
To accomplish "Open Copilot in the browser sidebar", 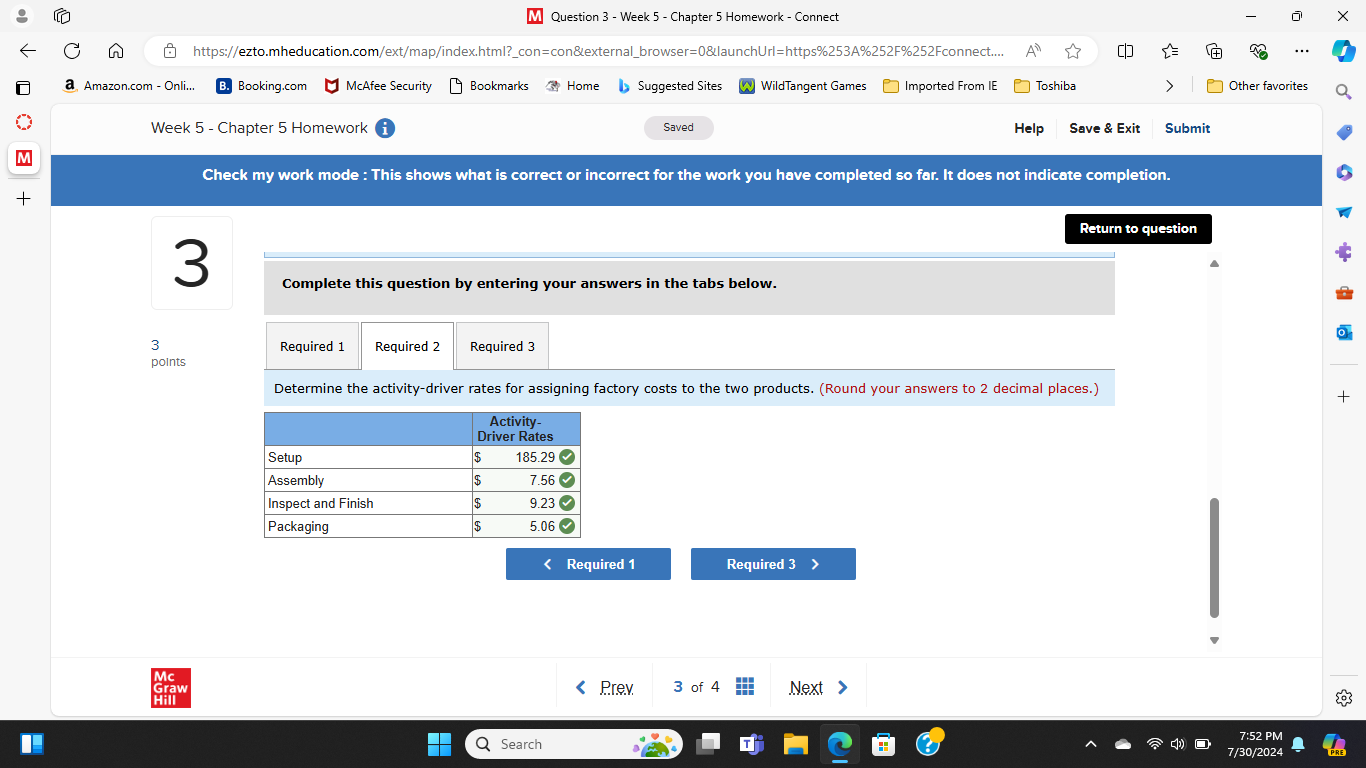I will (x=1343, y=51).
